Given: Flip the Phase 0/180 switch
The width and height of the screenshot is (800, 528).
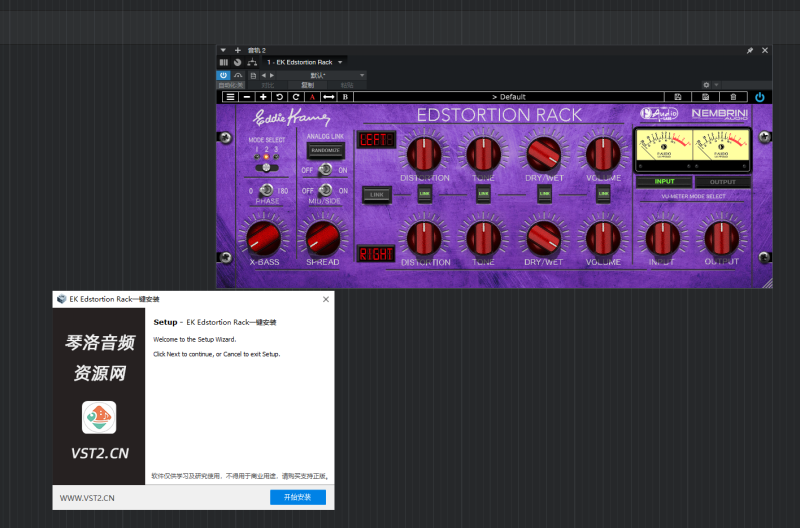Looking at the screenshot, I should [x=266, y=190].
